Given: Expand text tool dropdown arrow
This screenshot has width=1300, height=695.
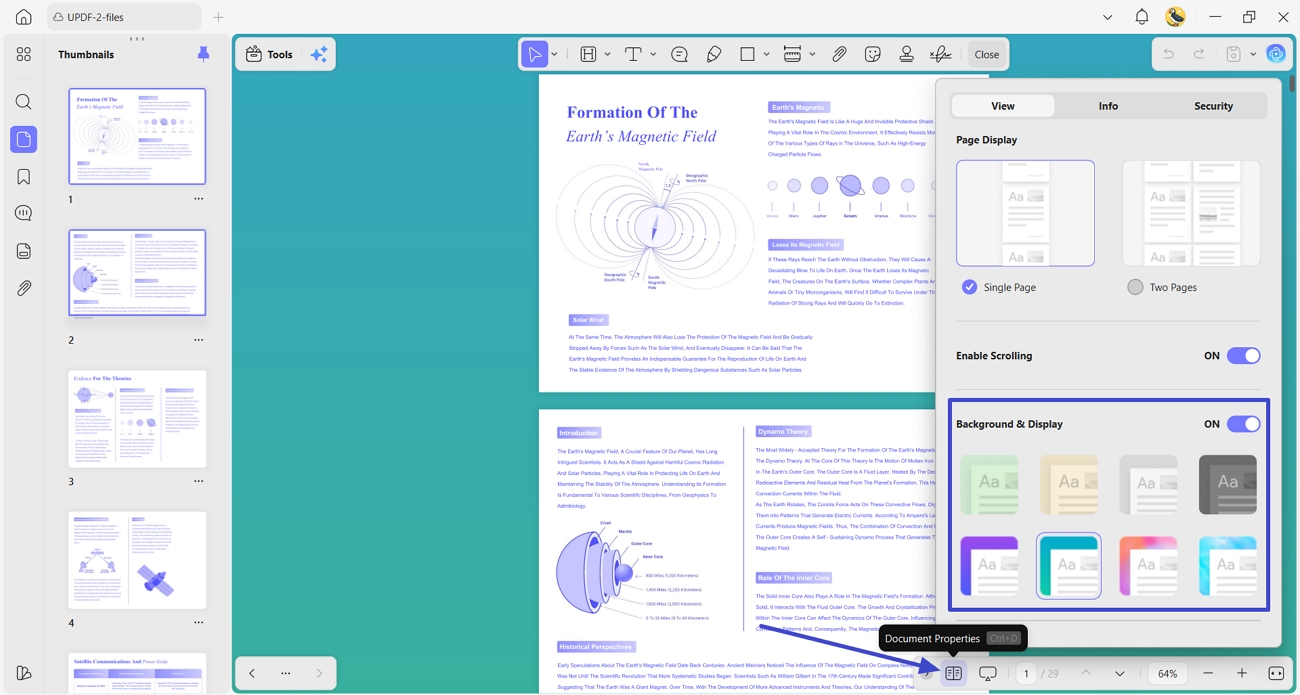Looking at the screenshot, I should [x=653, y=54].
